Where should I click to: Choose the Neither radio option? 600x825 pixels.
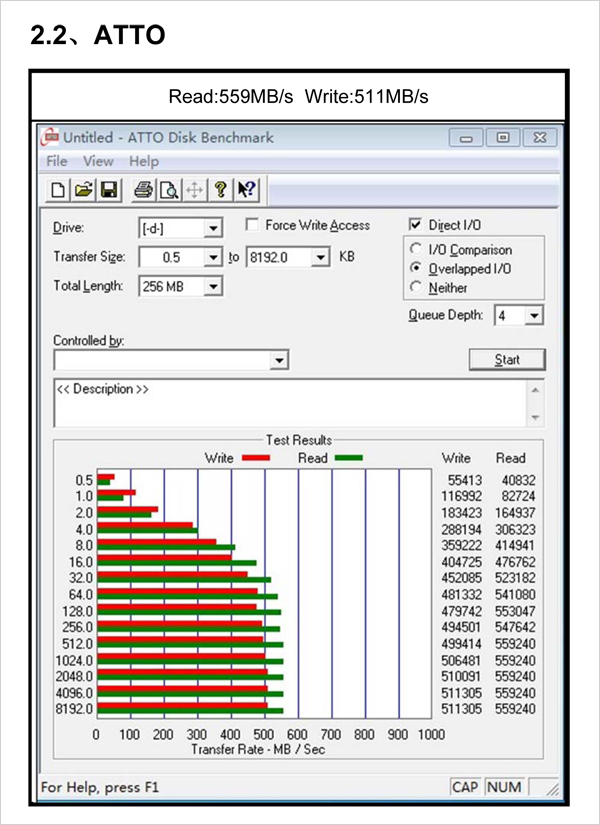tap(416, 287)
